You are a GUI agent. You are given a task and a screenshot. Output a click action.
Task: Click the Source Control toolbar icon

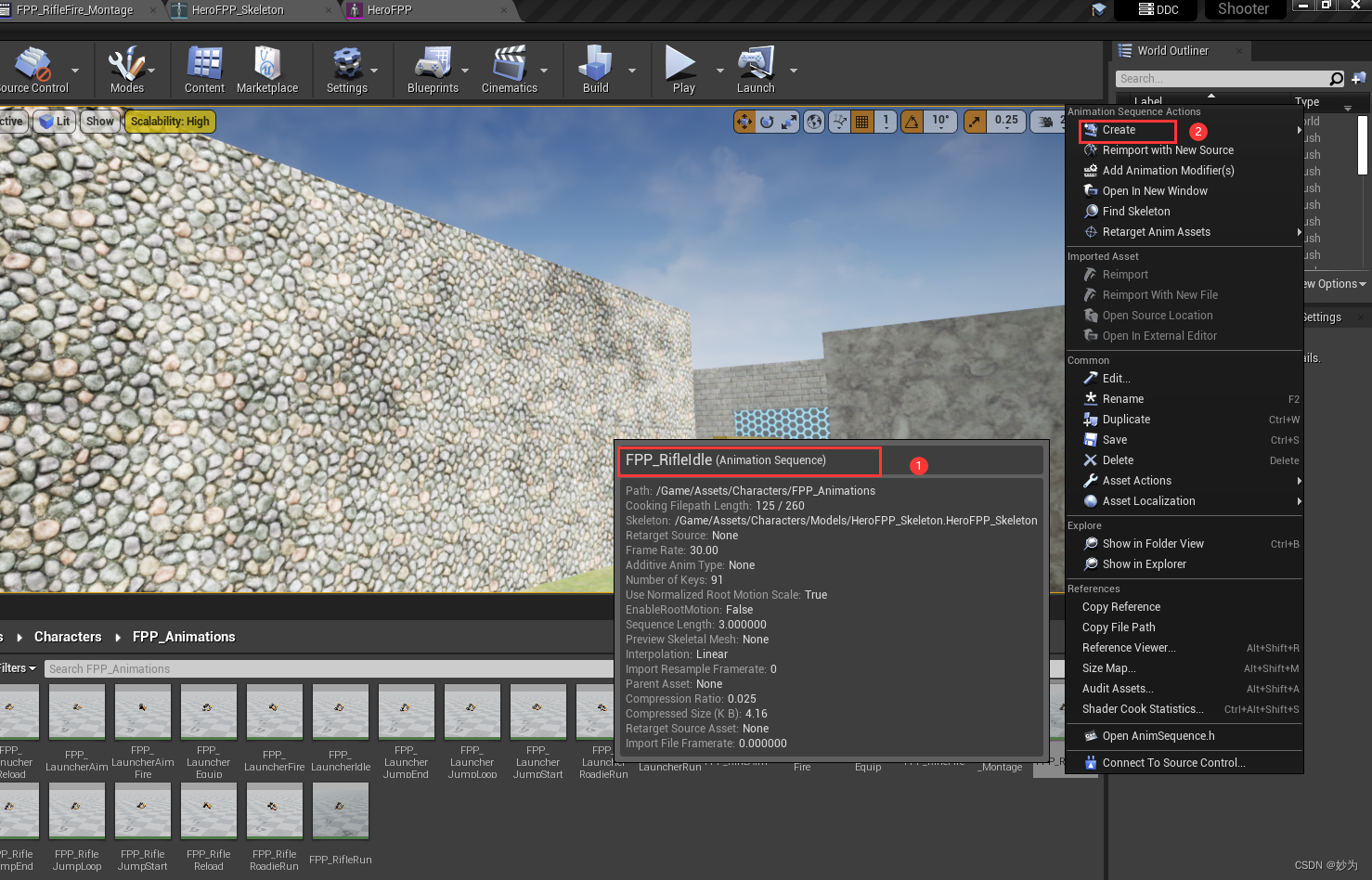(x=33, y=70)
